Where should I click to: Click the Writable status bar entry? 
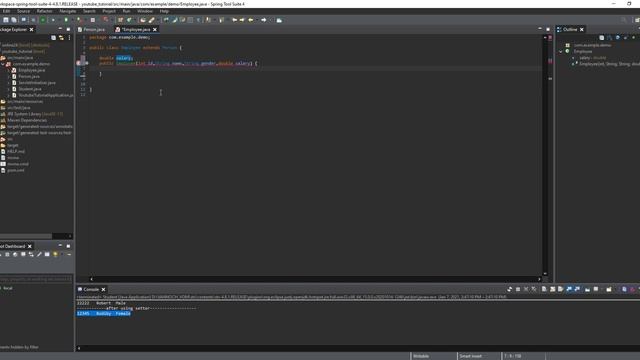[421, 356]
